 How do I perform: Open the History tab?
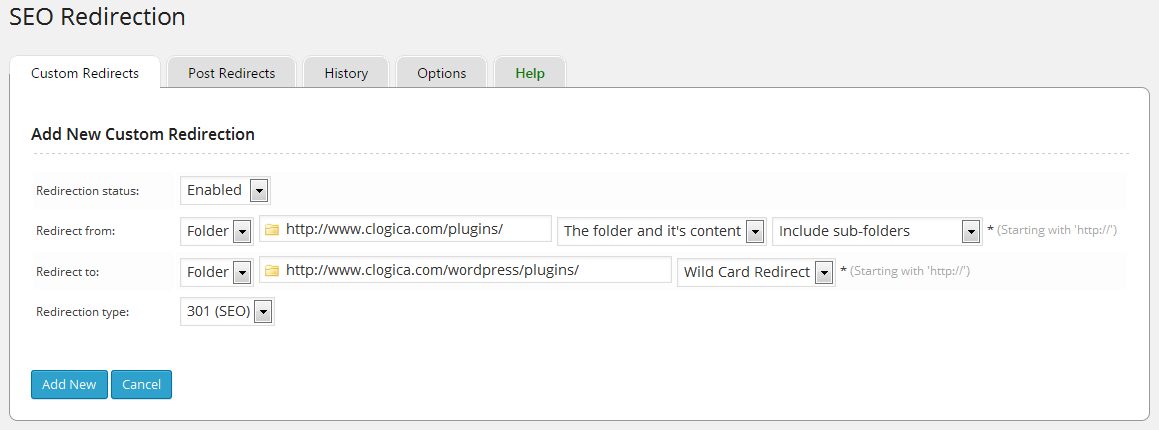pyautogui.click(x=346, y=73)
